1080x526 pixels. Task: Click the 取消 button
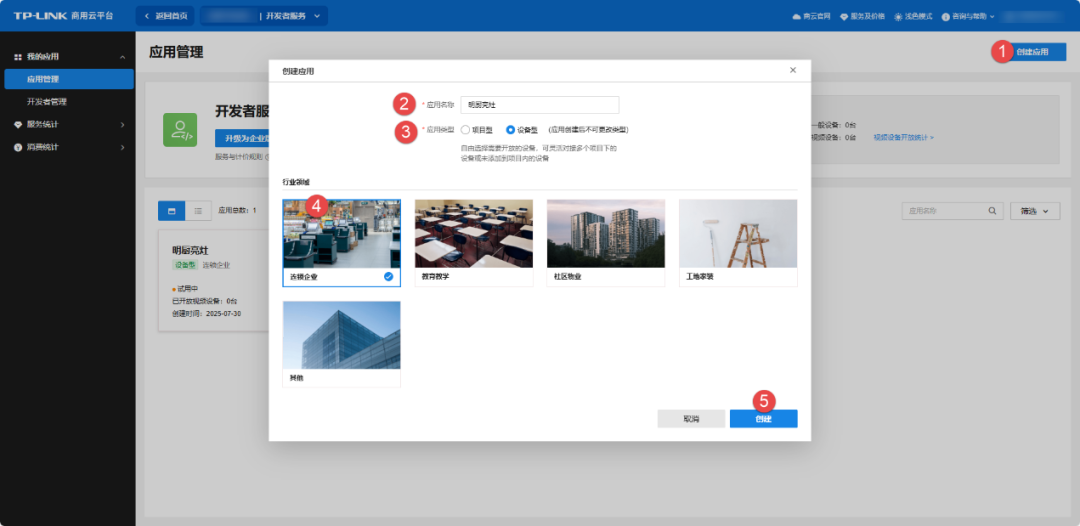pyautogui.click(x=691, y=419)
